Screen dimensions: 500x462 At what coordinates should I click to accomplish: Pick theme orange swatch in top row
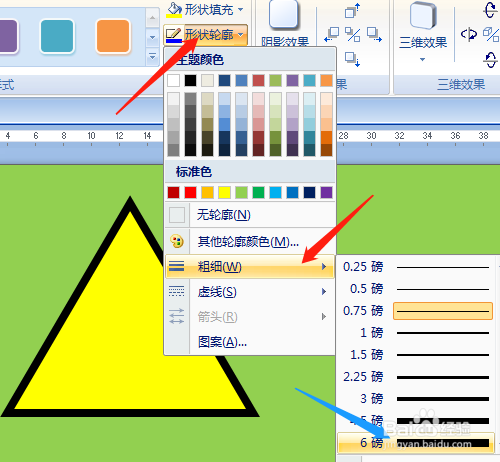[x=326, y=80]
